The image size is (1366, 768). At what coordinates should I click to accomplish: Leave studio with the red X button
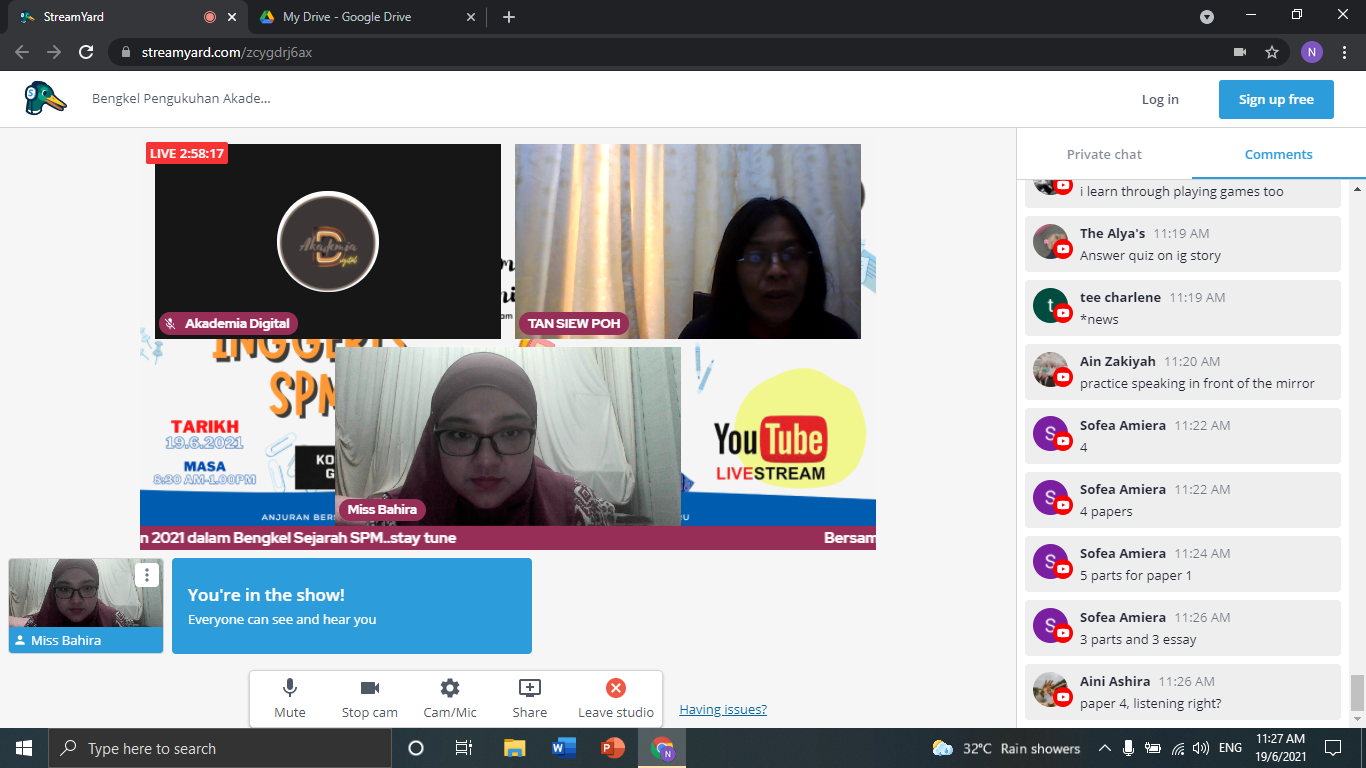click(616, 699)
